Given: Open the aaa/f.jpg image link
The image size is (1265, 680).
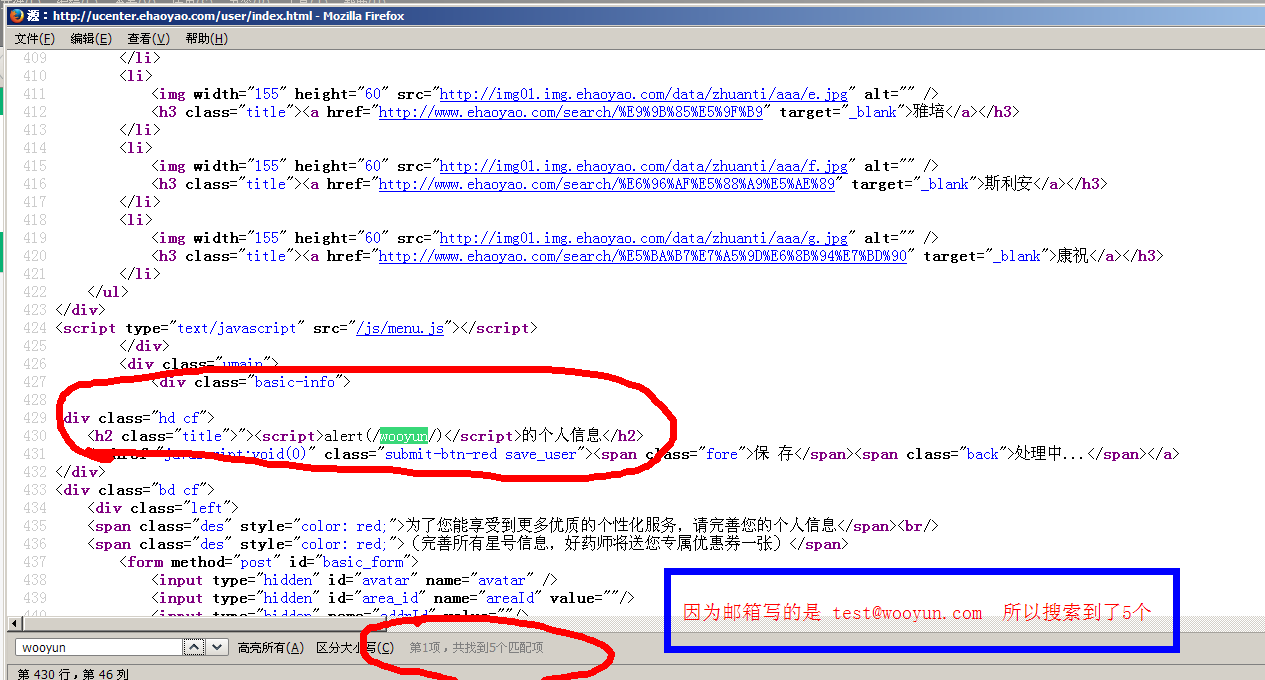Looking at the screenshot, I should (644, 166).
